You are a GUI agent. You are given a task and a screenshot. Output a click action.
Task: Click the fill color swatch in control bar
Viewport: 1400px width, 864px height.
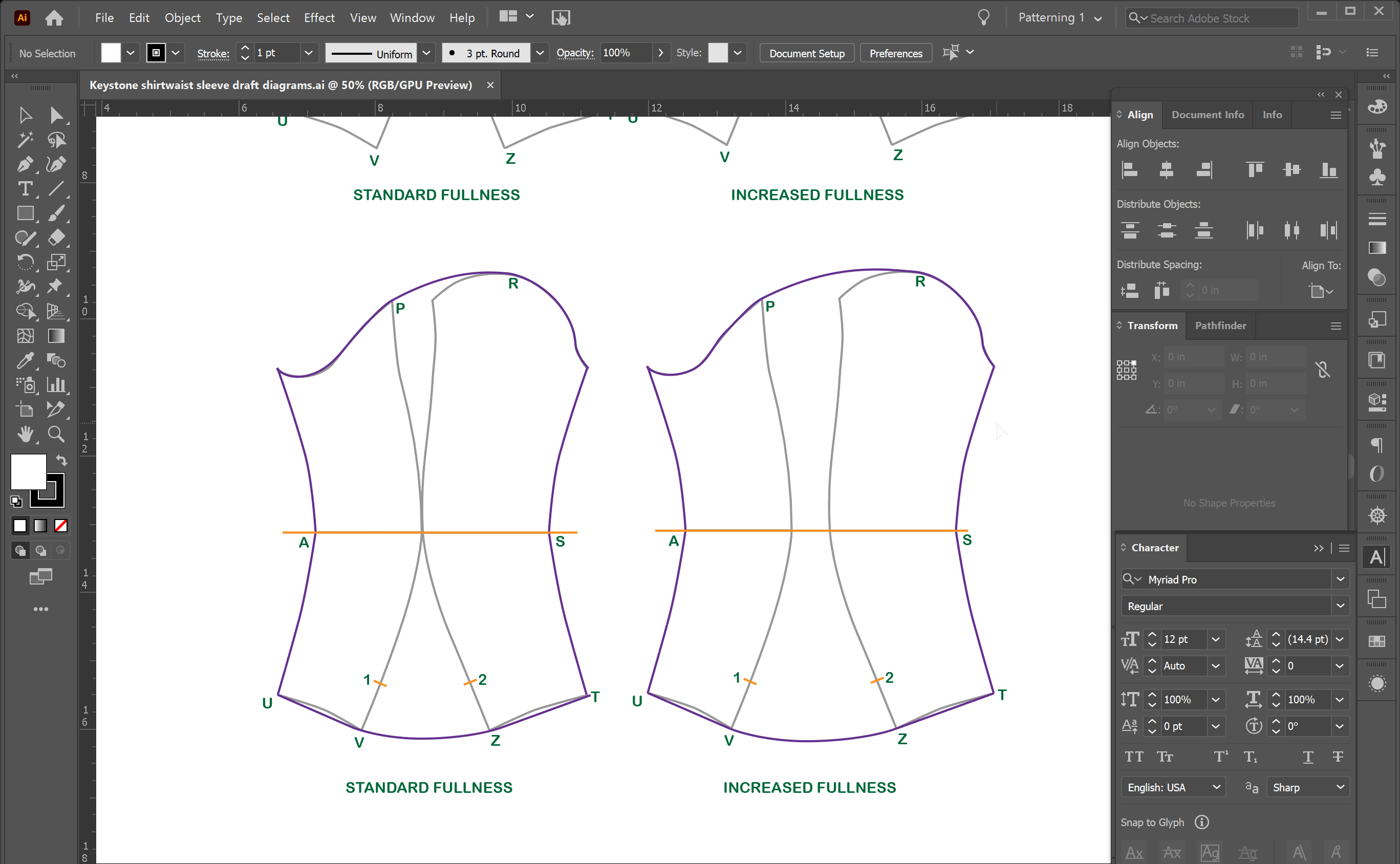(x=111, y=53)
